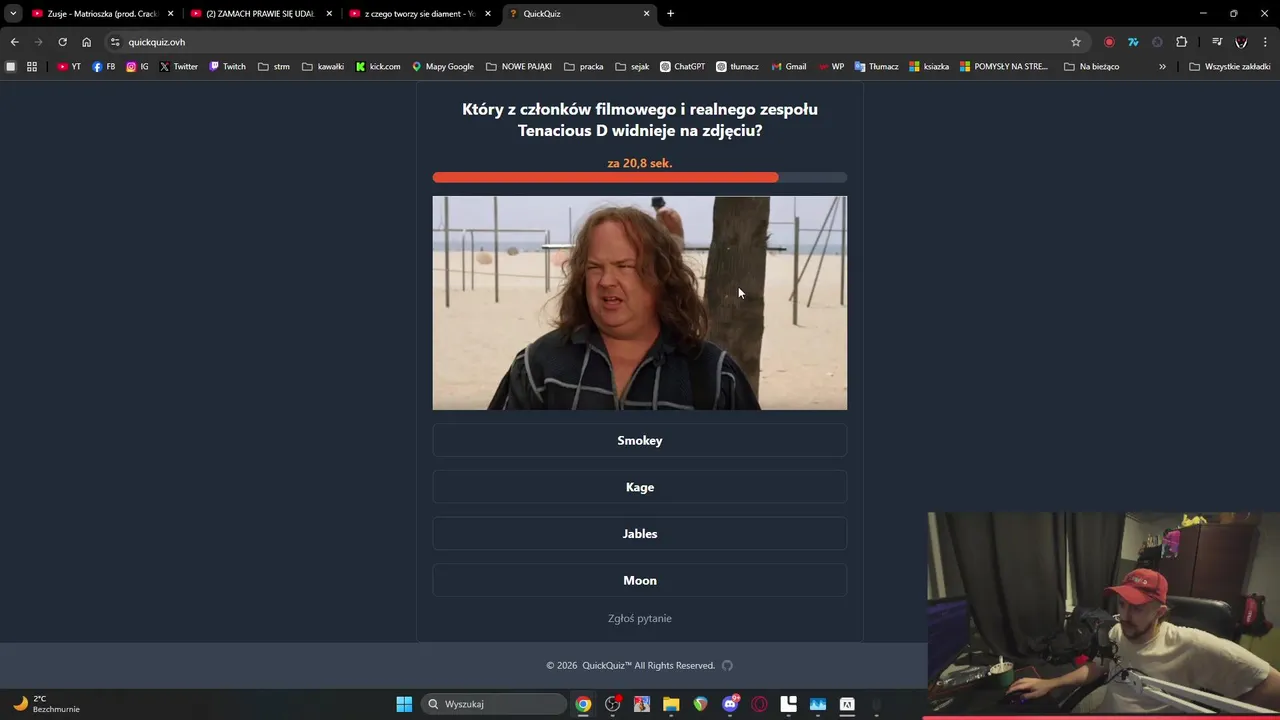The width and height of the screenshot is (1280, 720).
Task: Open the weather widget showing 2°C
Action: click(x=46, y=704)
